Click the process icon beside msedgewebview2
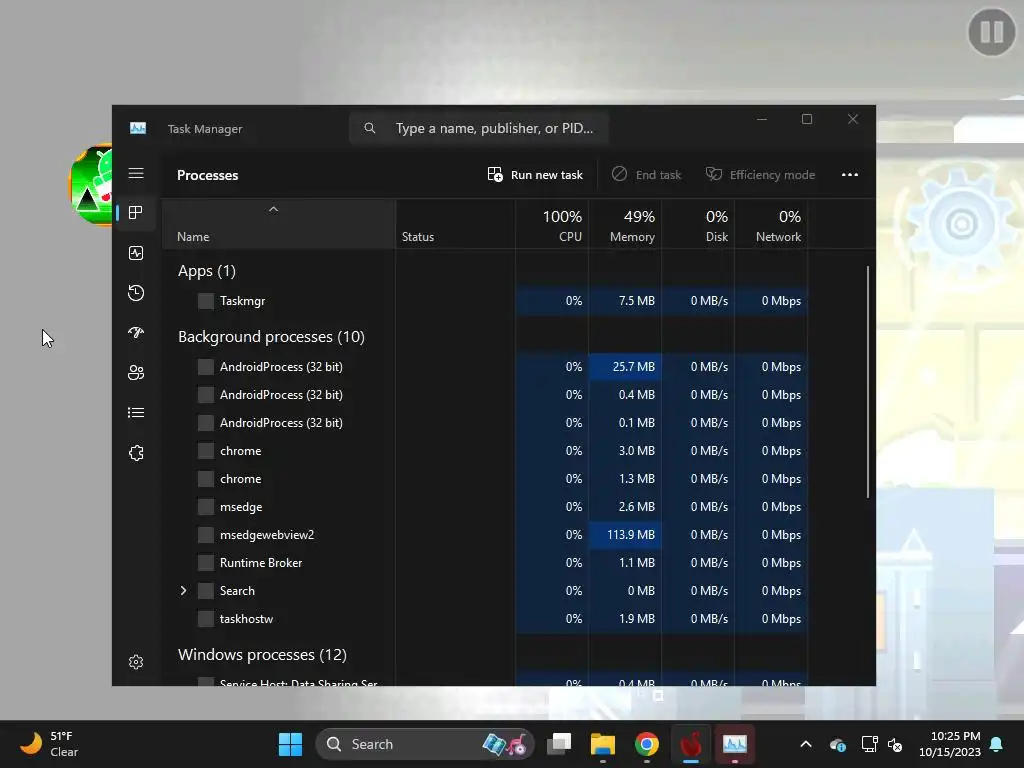The height and width of the screenshot is (768, 1024). [206, 535]
